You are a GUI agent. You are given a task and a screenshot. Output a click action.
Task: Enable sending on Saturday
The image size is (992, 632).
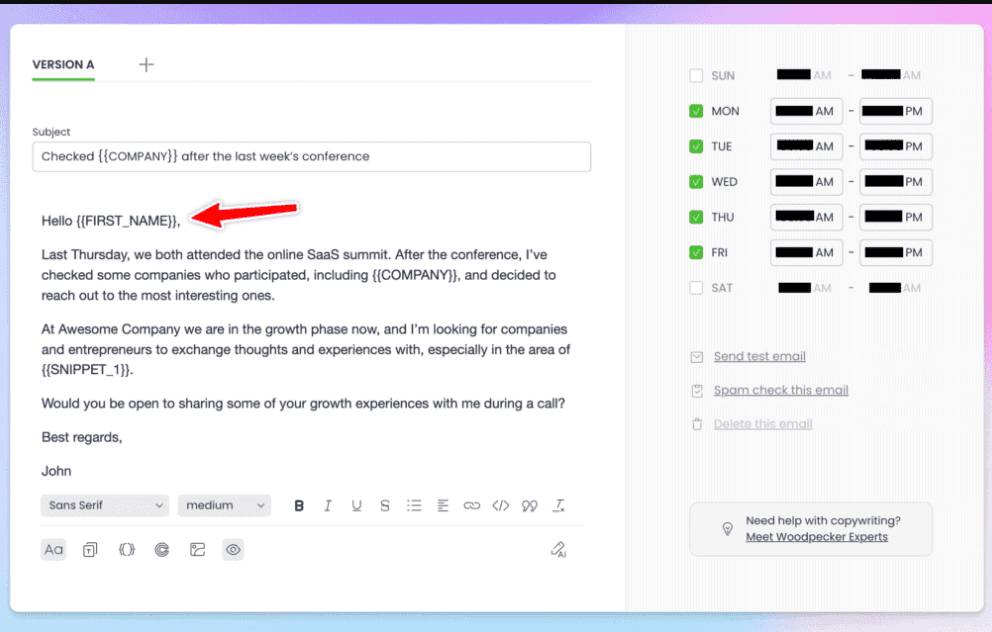click(695, 287)
